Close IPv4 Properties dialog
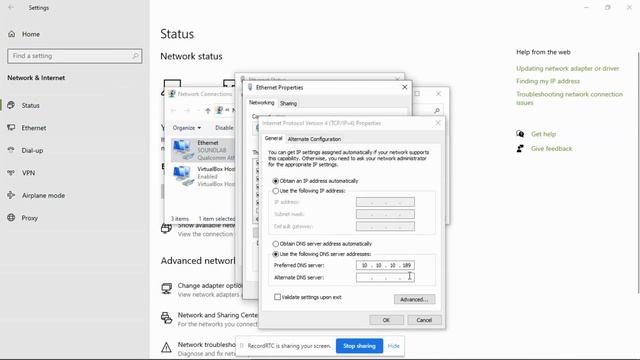The image size is (640, 360). click(438, 123)
